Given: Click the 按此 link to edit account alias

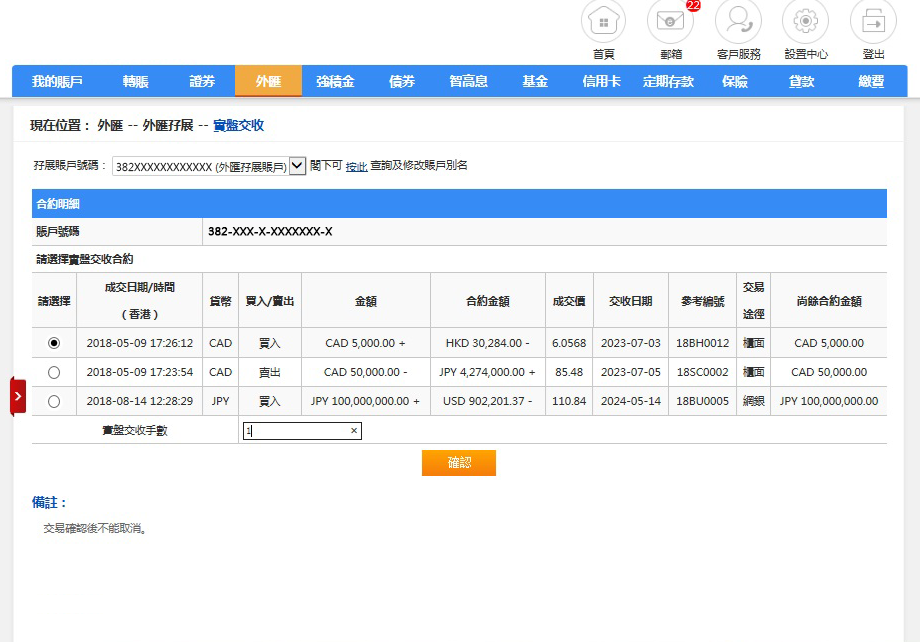Looking at the screenshot, I should (356, 166).
